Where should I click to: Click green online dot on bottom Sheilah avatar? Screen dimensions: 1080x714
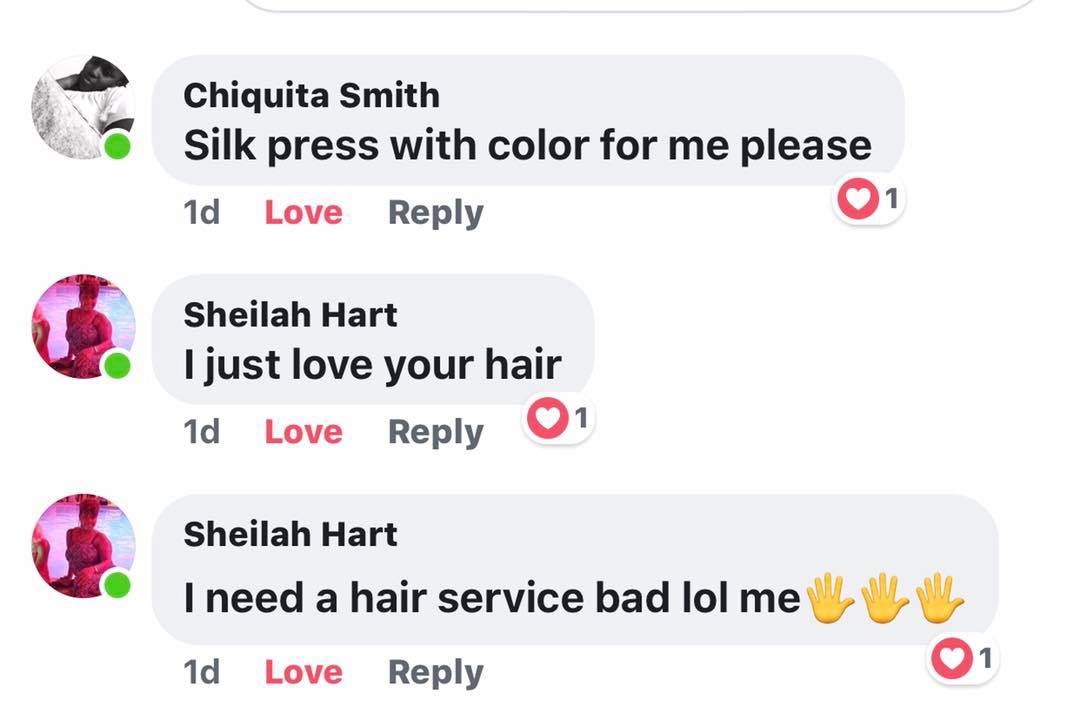coord(117,585)
